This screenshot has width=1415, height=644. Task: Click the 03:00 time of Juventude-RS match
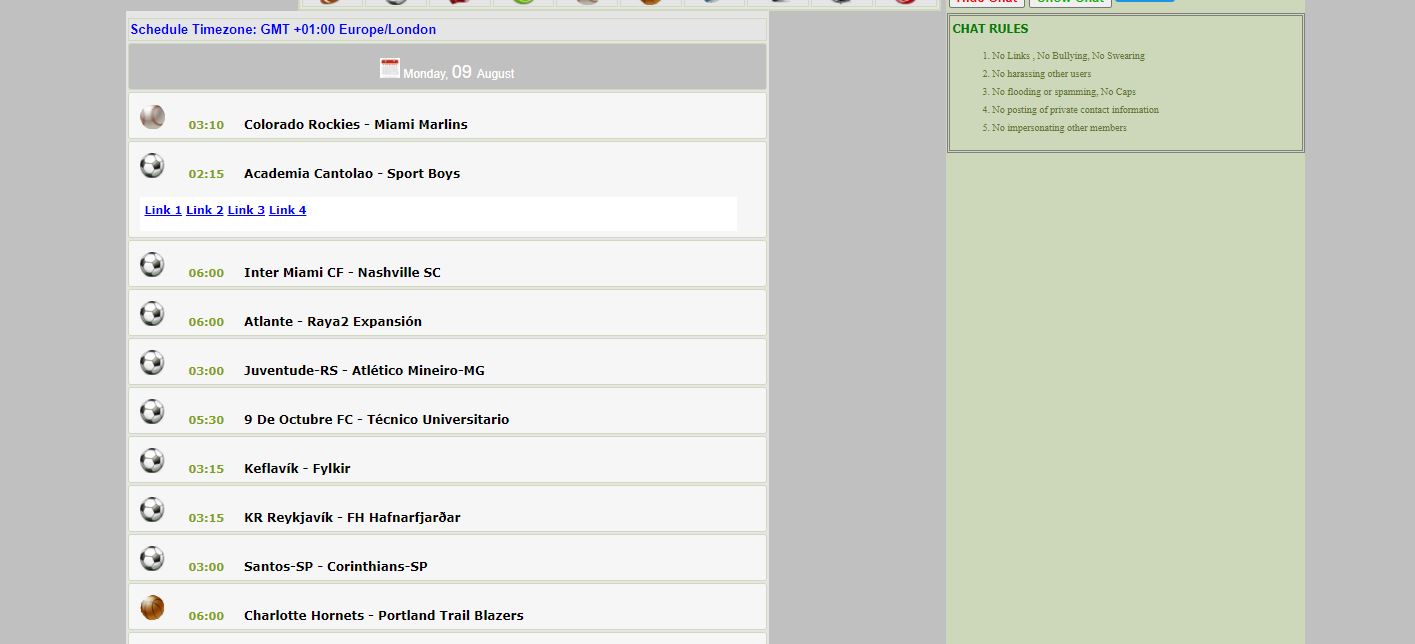pyautogui.click(x=206, y=371)
